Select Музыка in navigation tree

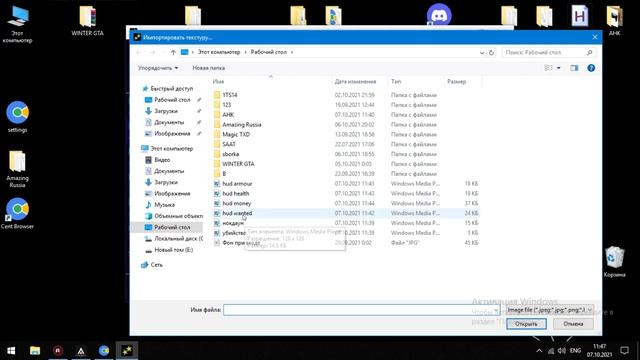[164, 205]
